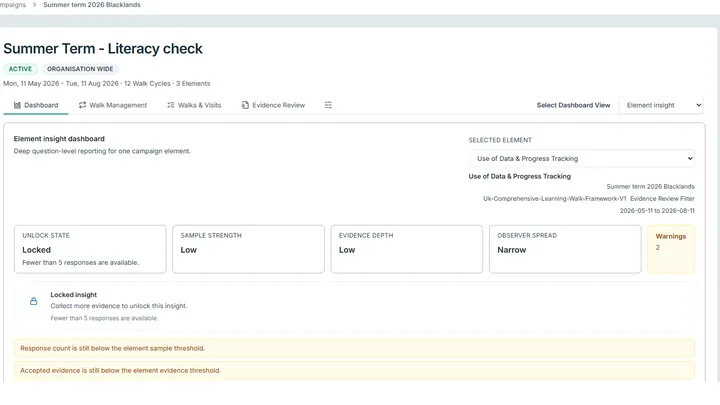Click the Locked insight heading
This screenshot has width=720, height=405.
73,295
